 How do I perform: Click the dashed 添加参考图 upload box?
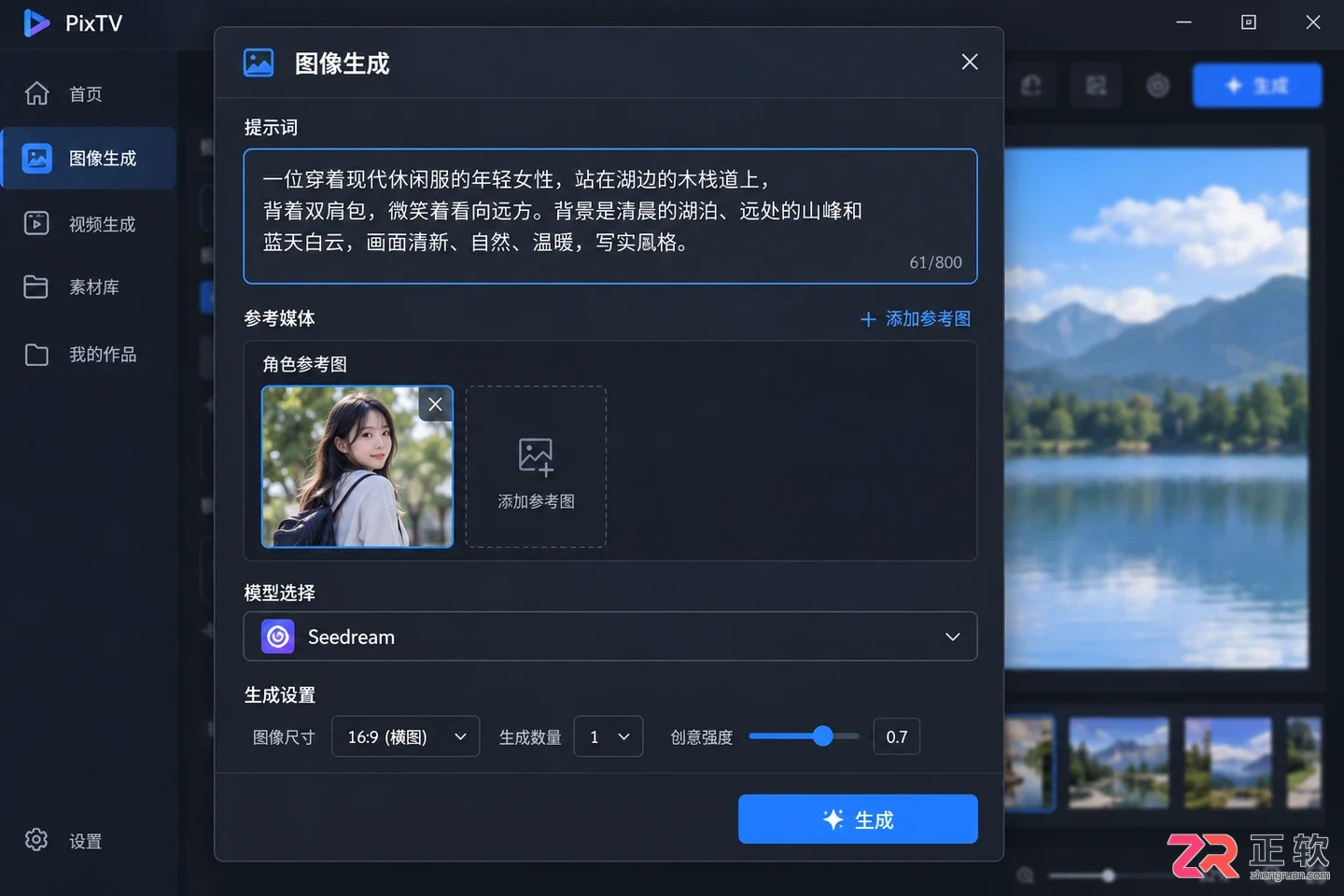[x=536, y=467]
